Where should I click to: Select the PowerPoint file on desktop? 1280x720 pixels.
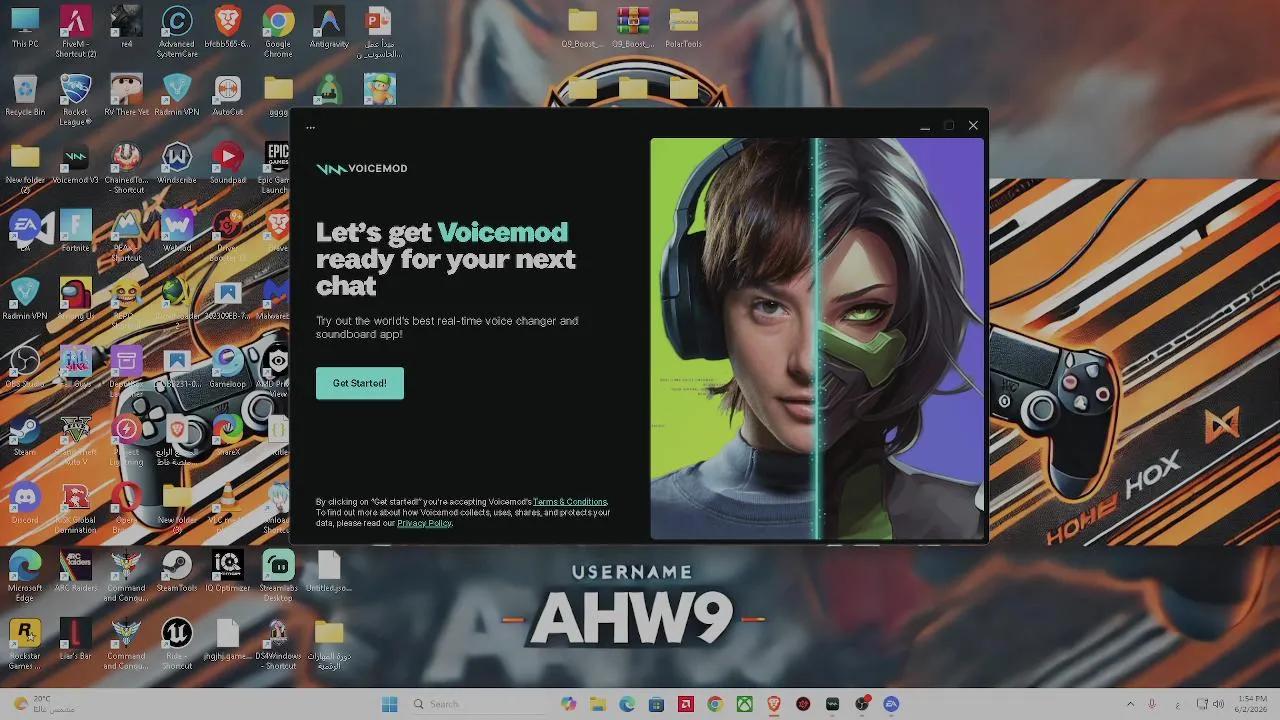pyautogui.click(x=379, y=31)
